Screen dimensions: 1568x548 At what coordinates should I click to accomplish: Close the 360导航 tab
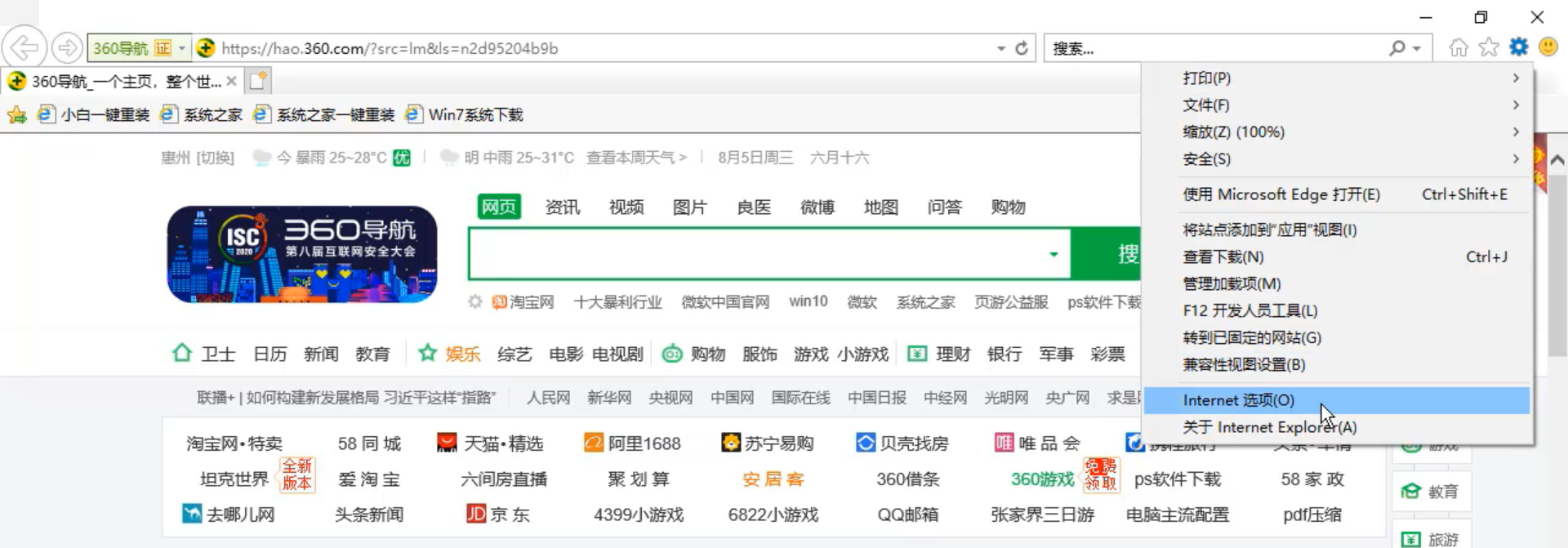pos(232,81)
